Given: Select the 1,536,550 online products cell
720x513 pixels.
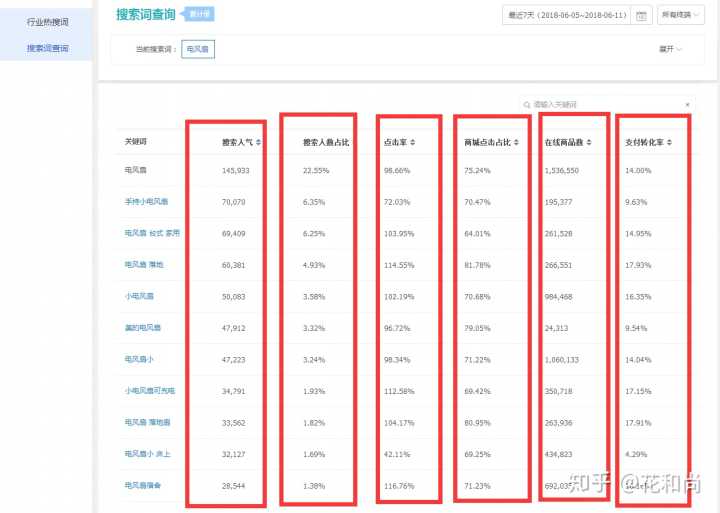Looking at the screenshot, I should coord(562,170).
